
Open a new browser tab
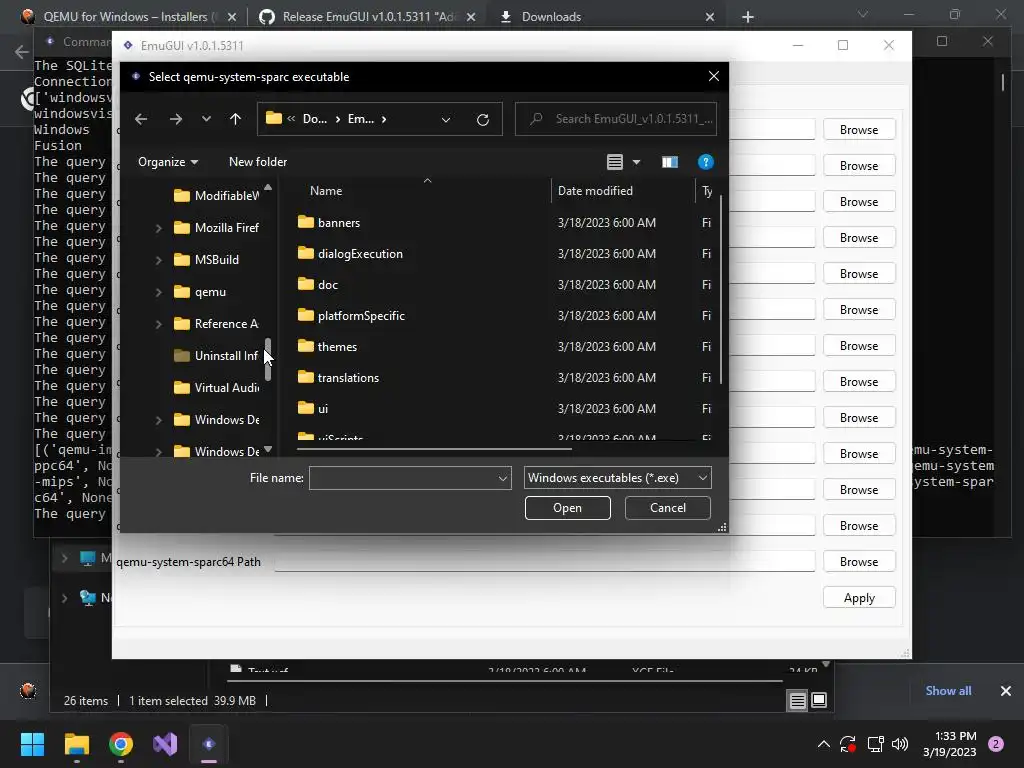(748, 17)
